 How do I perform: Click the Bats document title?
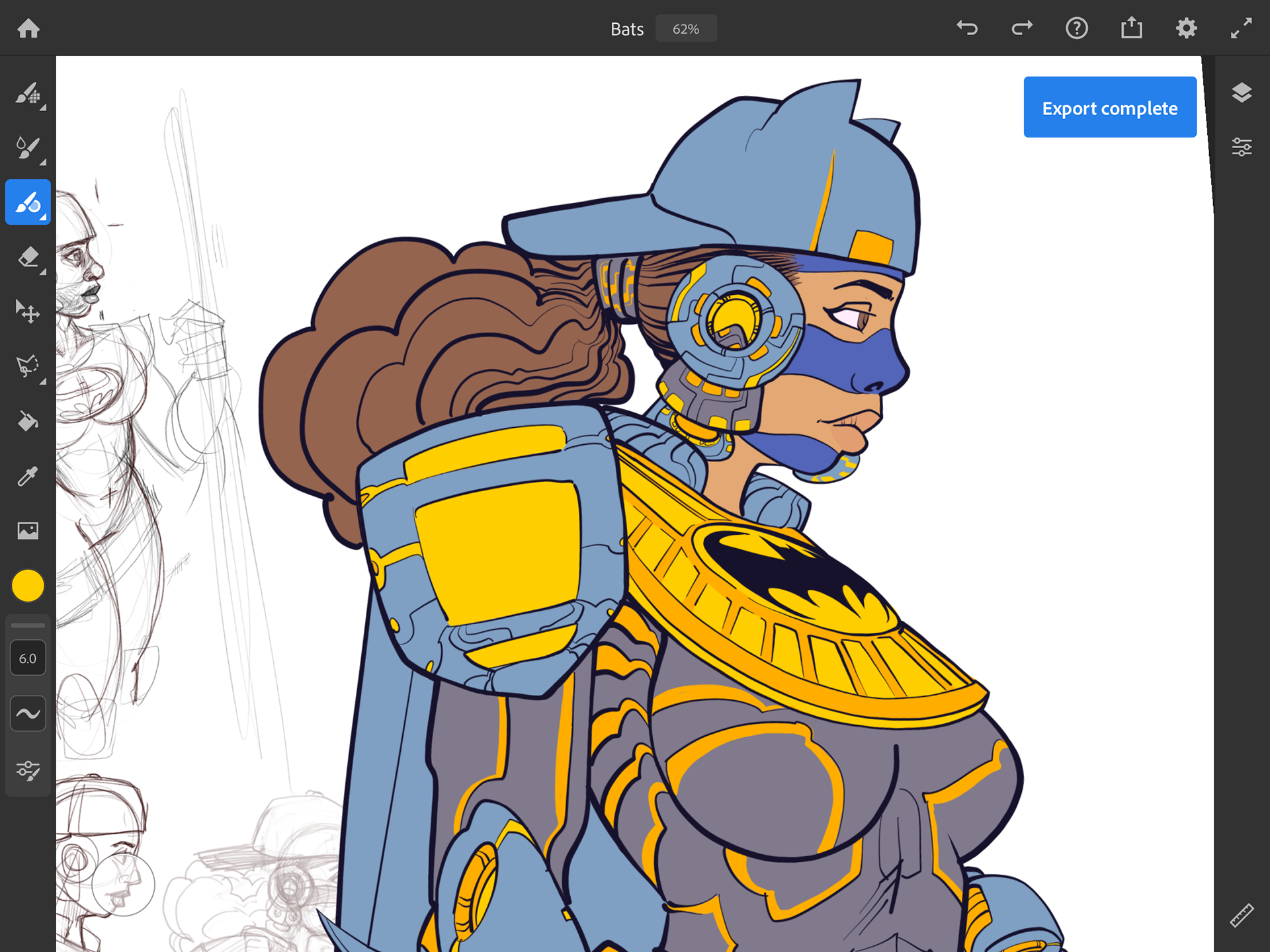[627, 29]
